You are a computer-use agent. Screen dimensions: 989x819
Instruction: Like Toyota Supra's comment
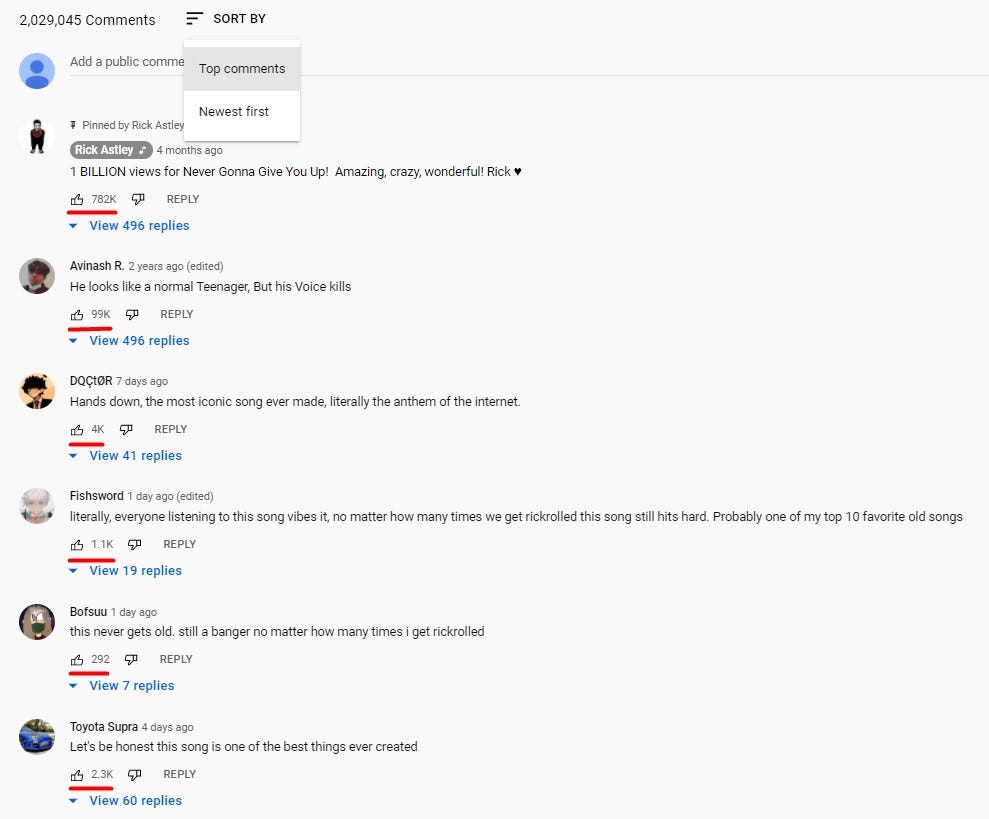(x=77, y=775)
